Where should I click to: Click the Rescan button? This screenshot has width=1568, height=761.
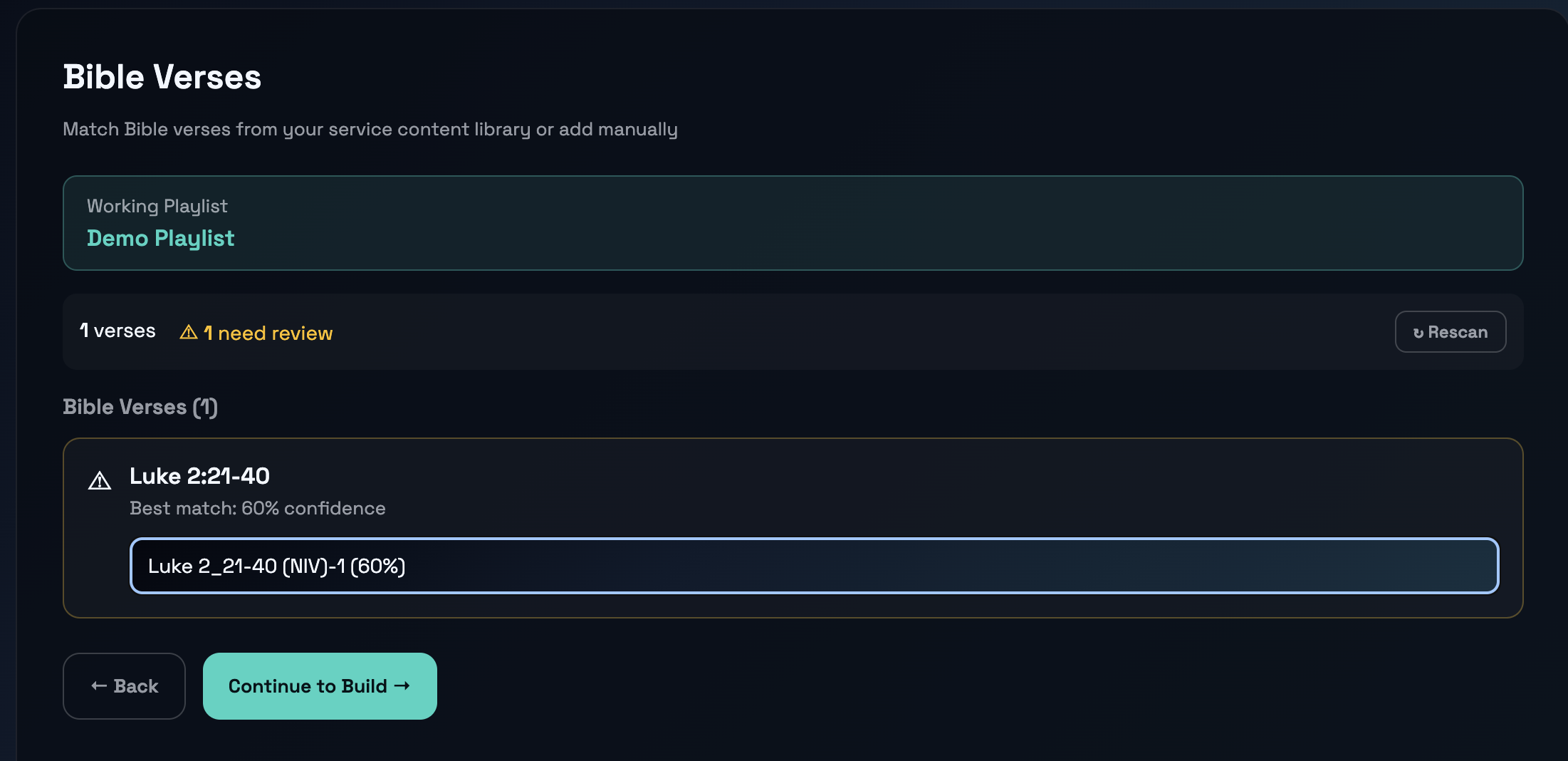[x=1450, y=332]
